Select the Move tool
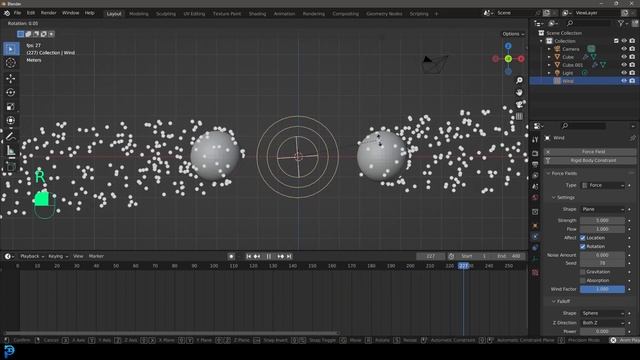 11,78
